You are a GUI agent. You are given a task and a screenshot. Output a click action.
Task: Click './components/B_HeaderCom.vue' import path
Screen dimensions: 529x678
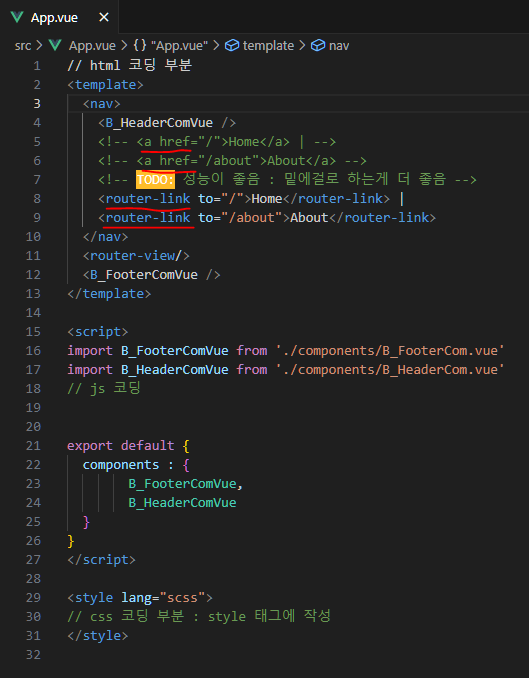[390, 370]
